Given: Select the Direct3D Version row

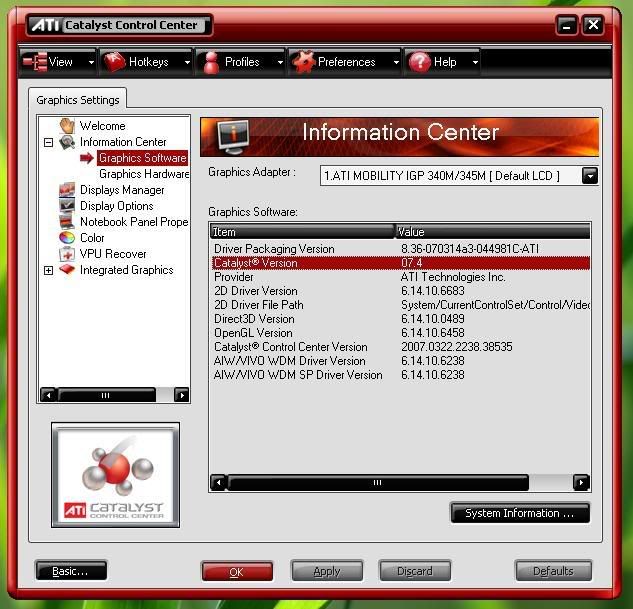Looking at the screenshot, I should coord(401,319).
